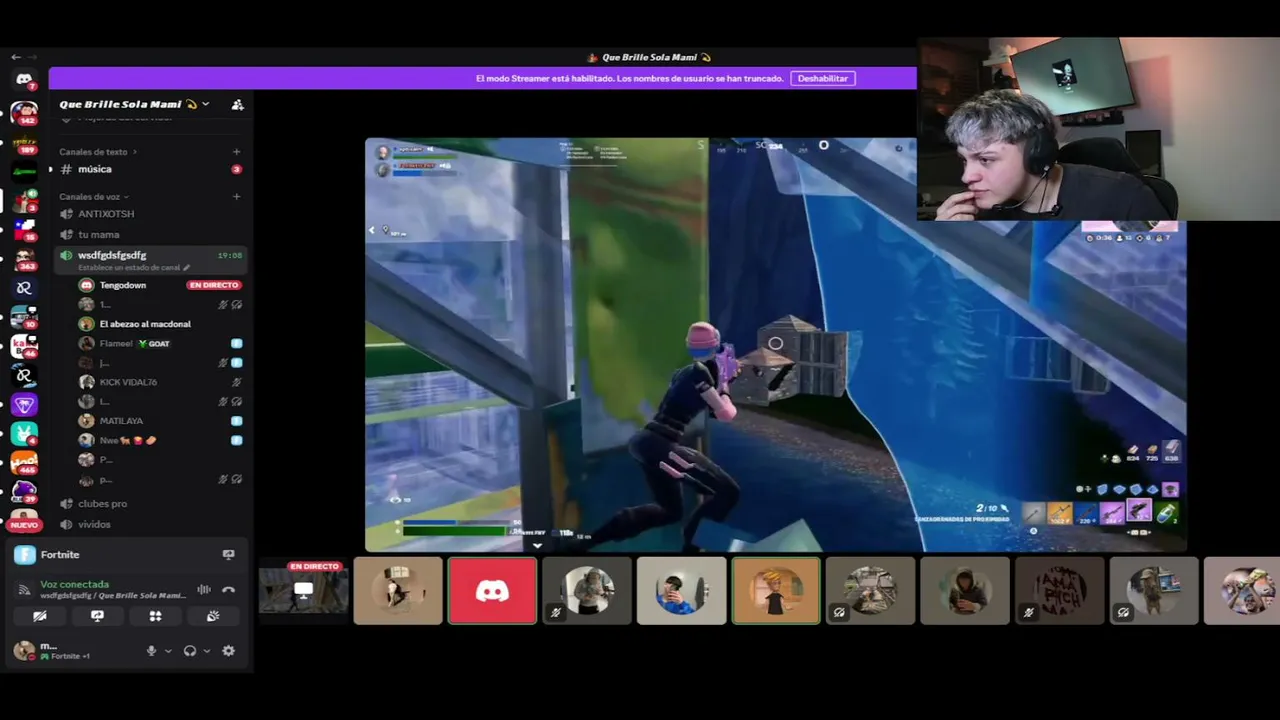Collapse the Canales de voz category
Viewport: 1280px width, 720px height.
[94, 197]
